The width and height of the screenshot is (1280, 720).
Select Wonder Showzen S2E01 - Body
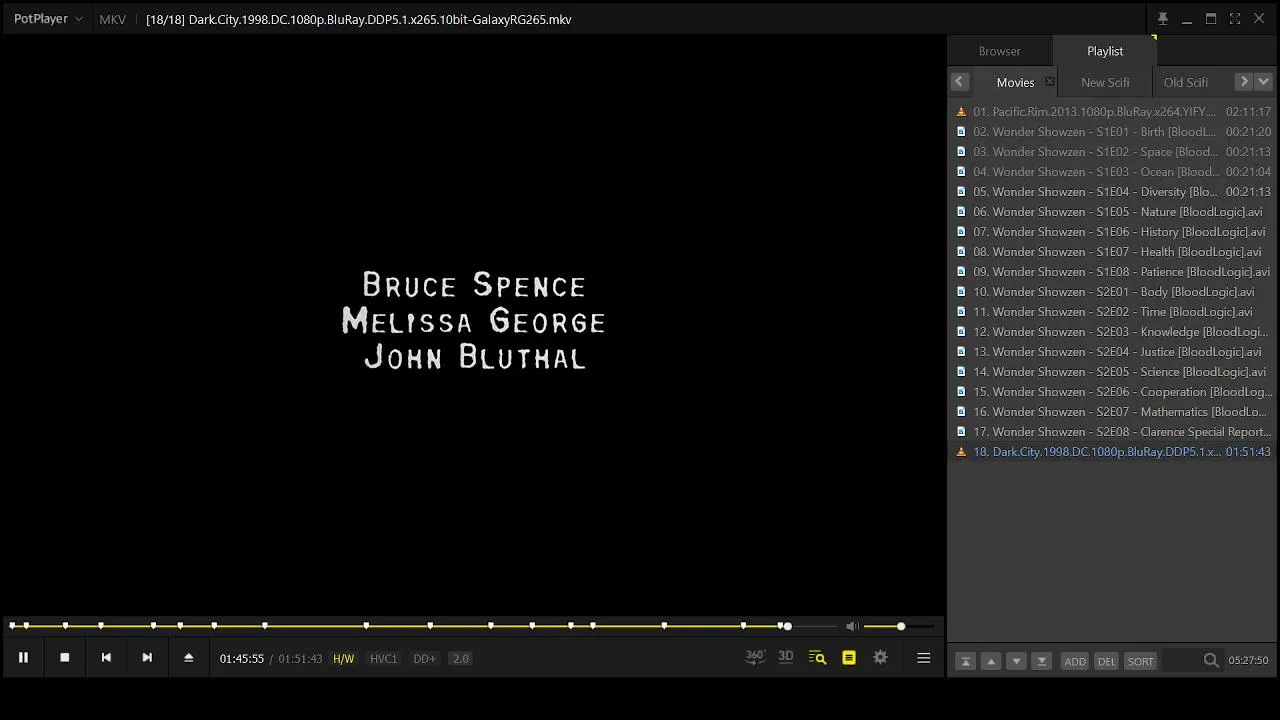tap(1113, 292)
